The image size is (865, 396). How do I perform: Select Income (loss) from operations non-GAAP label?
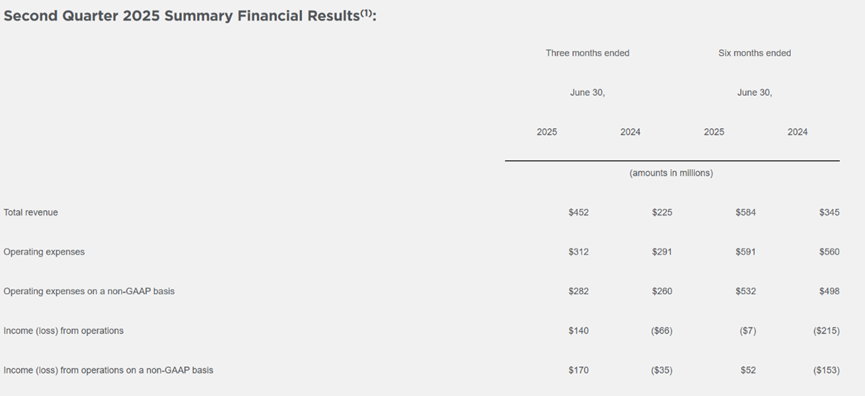tap(108, 370)
